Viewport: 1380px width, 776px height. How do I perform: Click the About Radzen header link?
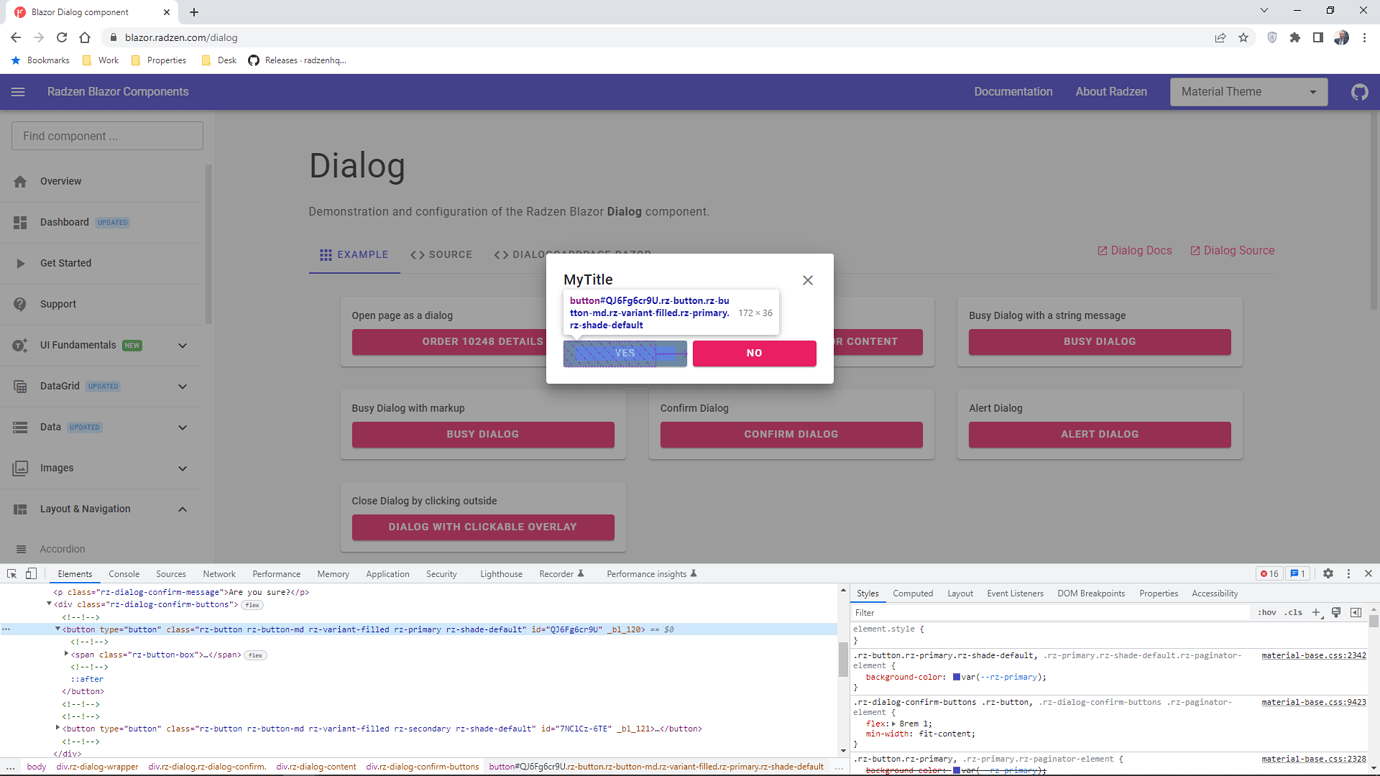1111,92
